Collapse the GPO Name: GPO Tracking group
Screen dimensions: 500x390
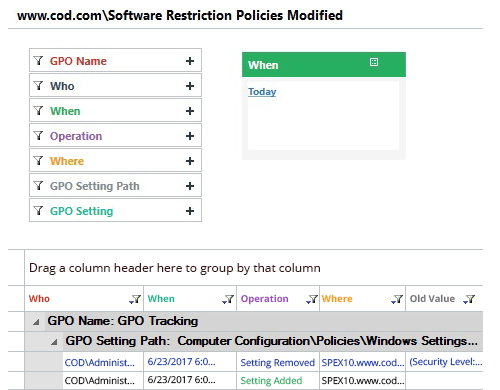(x=36, y=322)
